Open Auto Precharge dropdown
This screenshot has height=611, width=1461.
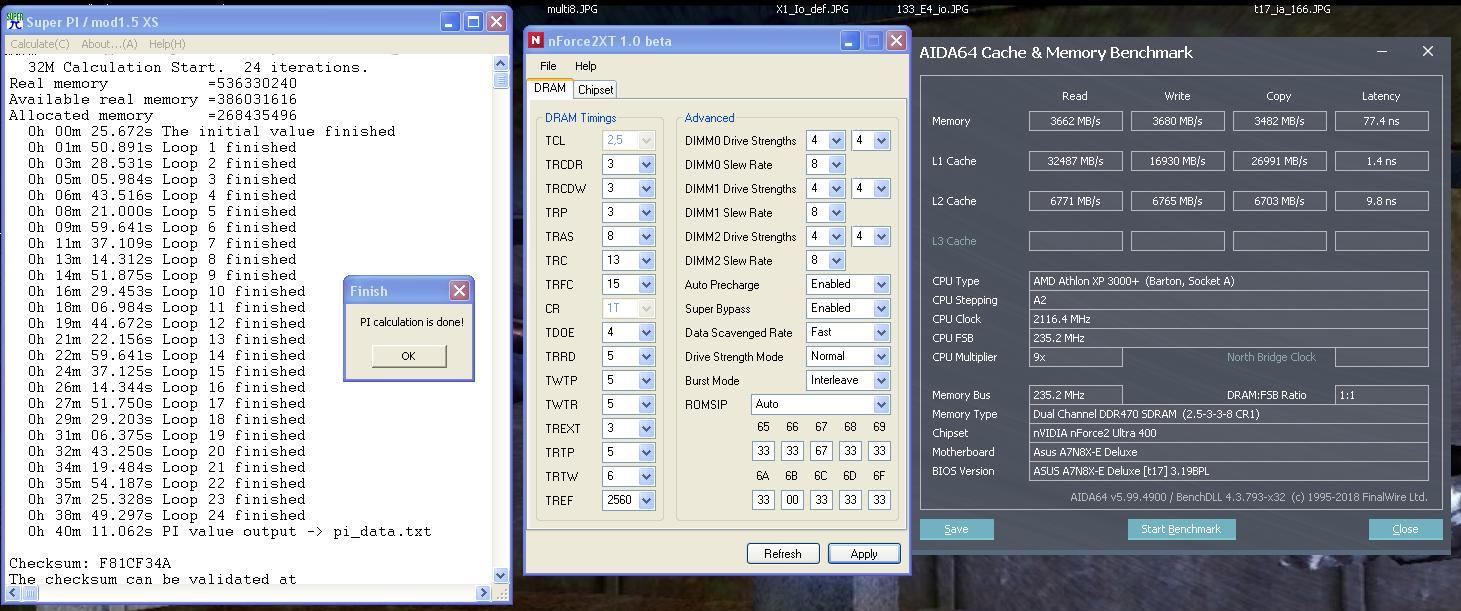[881, 285]
